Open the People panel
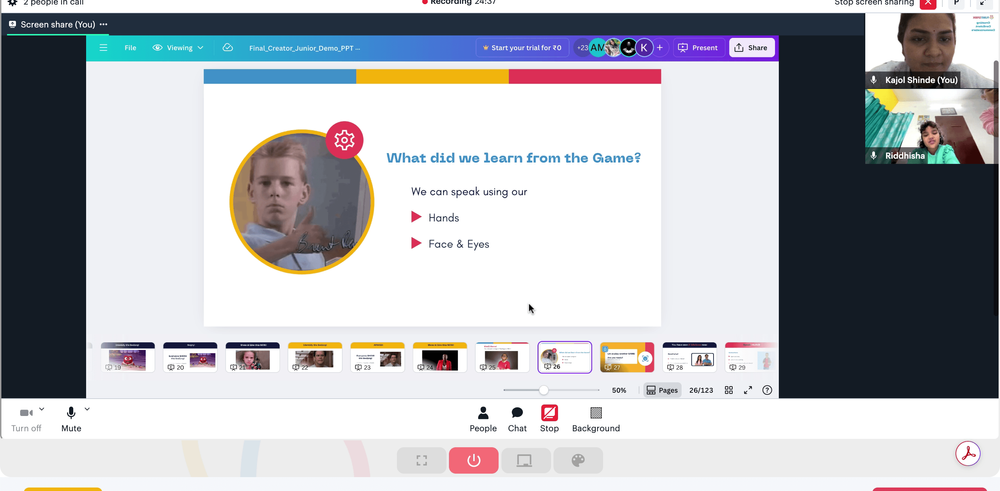1000x491 pixels. 483,420
